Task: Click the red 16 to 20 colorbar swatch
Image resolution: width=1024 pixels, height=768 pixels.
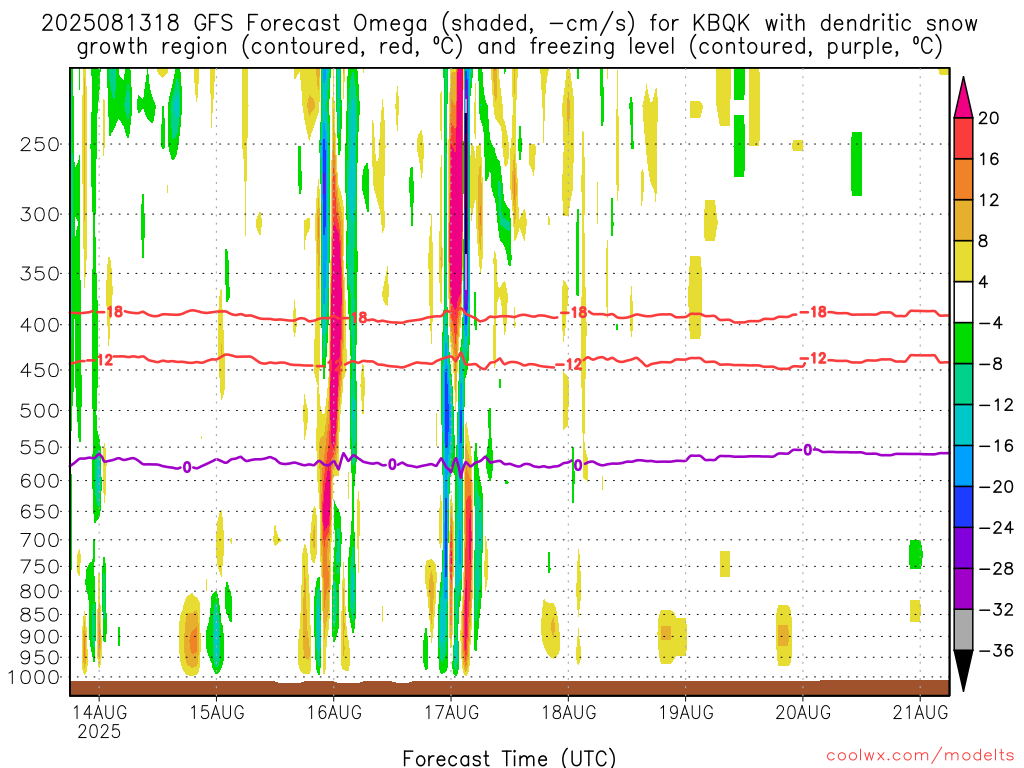Action: click(963, 138)
